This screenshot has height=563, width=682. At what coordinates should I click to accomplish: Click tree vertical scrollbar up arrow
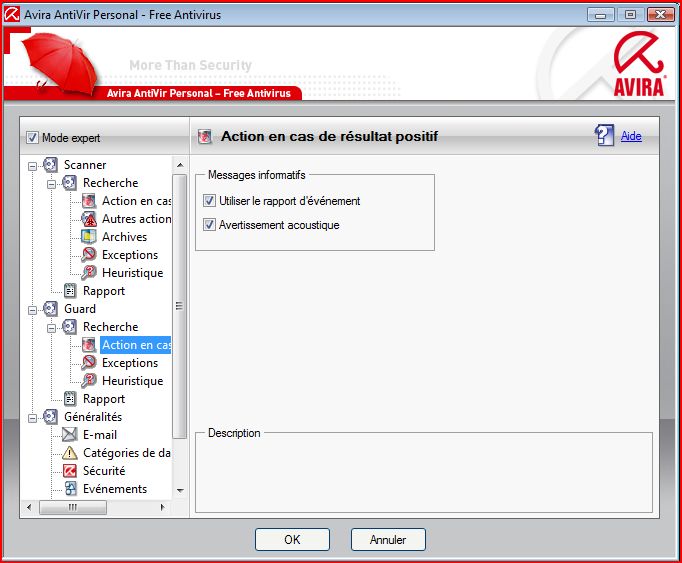click(180, 165)
